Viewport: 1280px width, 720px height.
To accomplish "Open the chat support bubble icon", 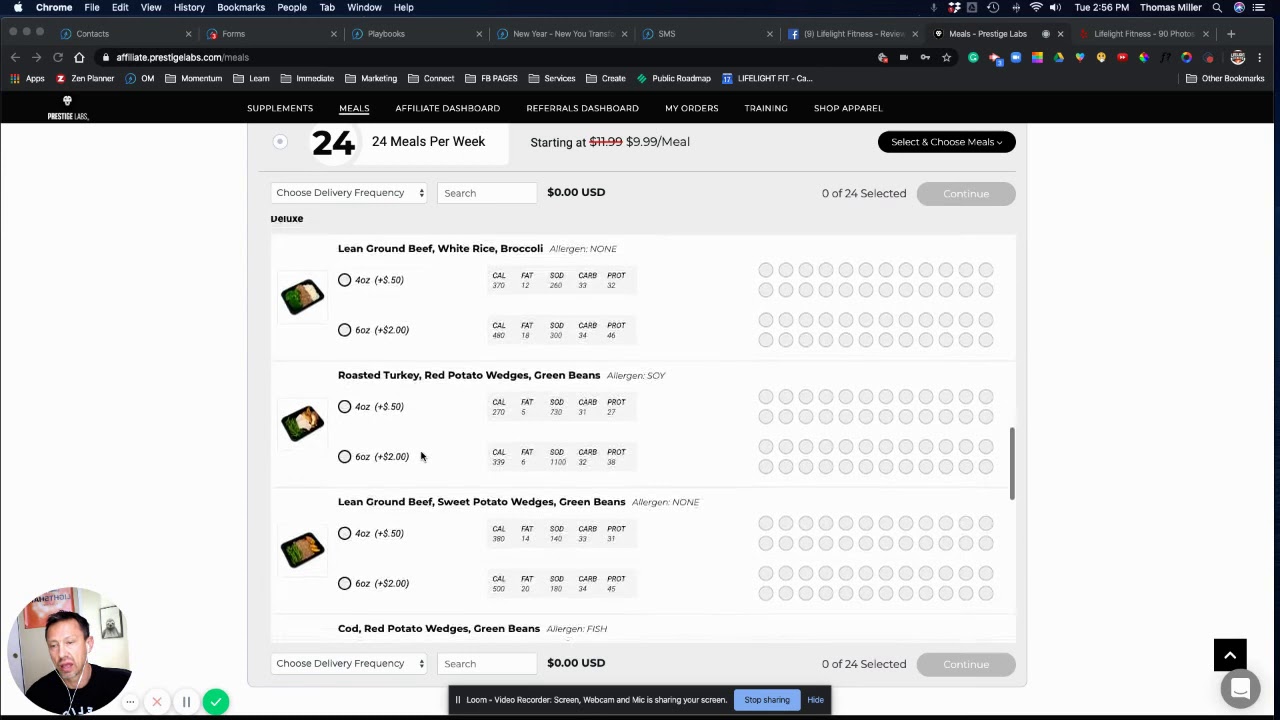I will (x=1240, y=689).
